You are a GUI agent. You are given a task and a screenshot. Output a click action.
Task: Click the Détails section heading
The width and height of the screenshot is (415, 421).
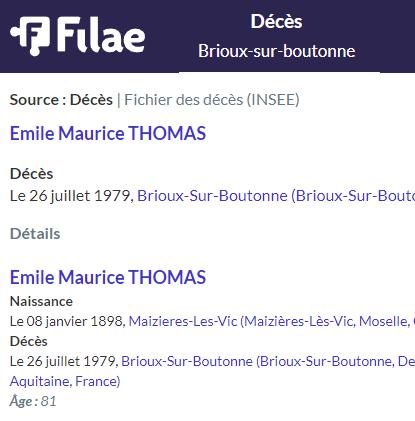tap(35, 234)
